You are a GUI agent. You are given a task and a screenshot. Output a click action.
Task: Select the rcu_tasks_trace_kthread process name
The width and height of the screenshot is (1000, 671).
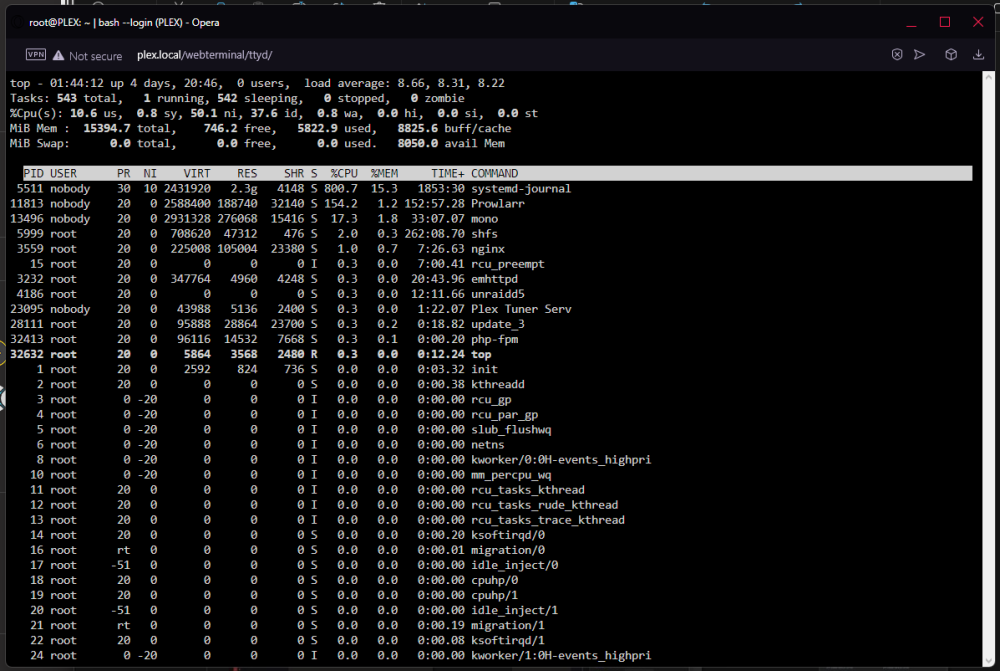pyautogui.click(x=548, y=520)
